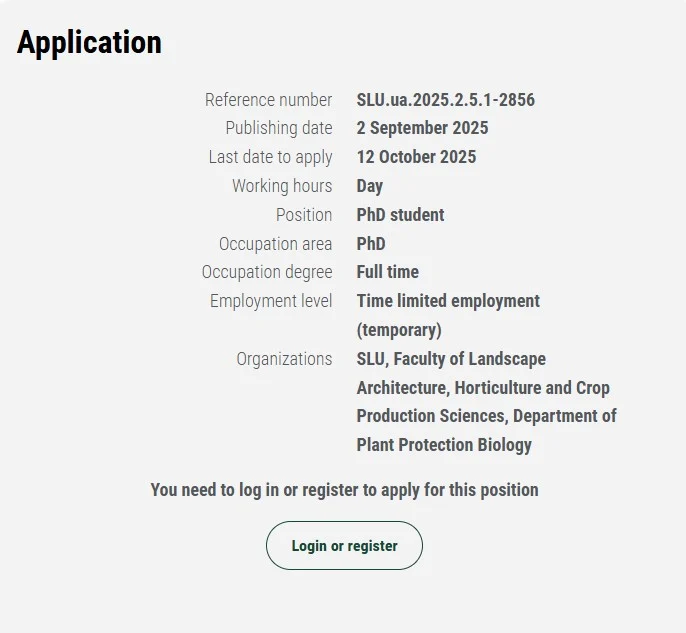
Task: Click the Organizations label
Action: click(x=284, y=359)
